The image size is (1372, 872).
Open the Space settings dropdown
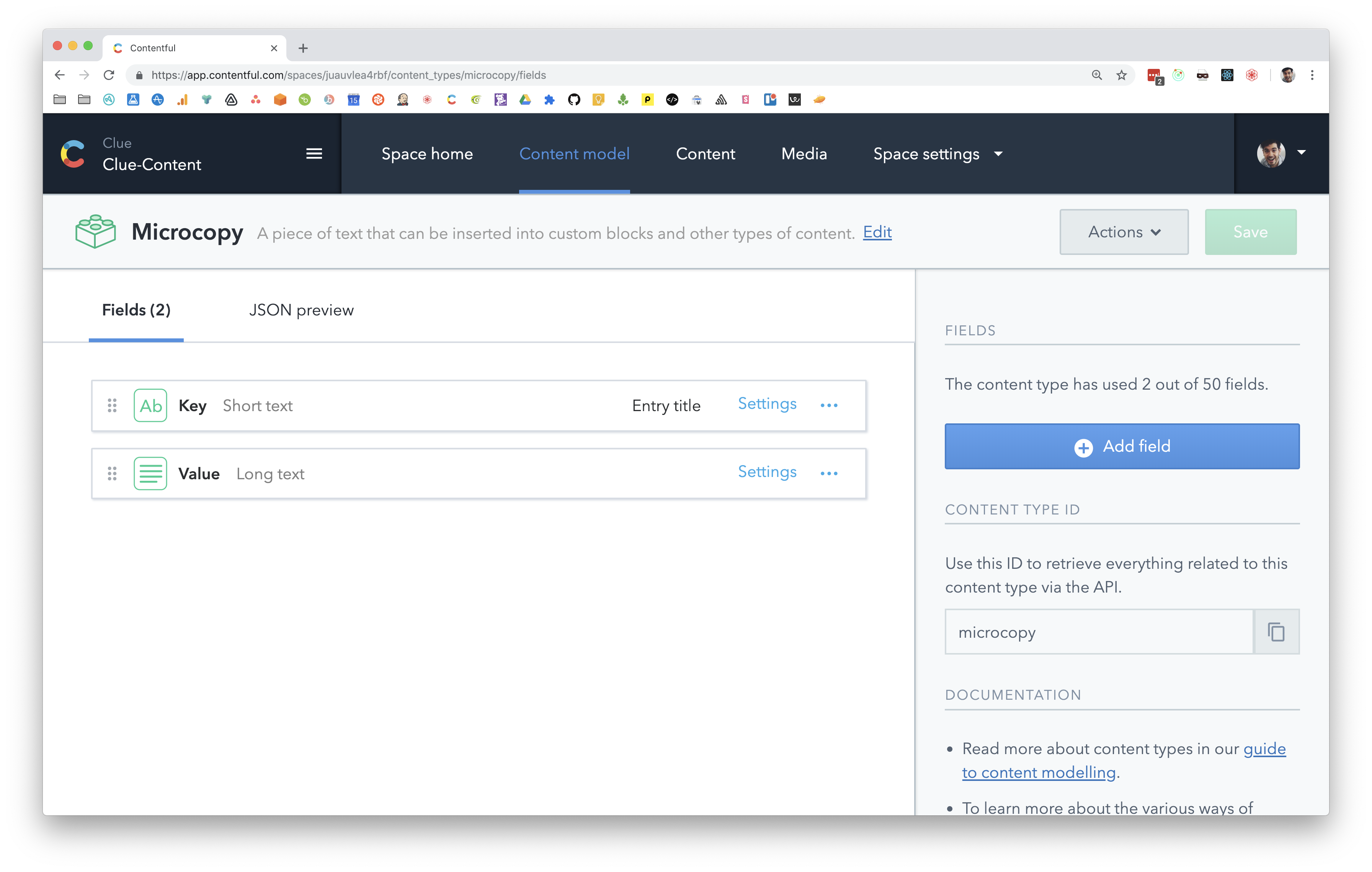937,154
